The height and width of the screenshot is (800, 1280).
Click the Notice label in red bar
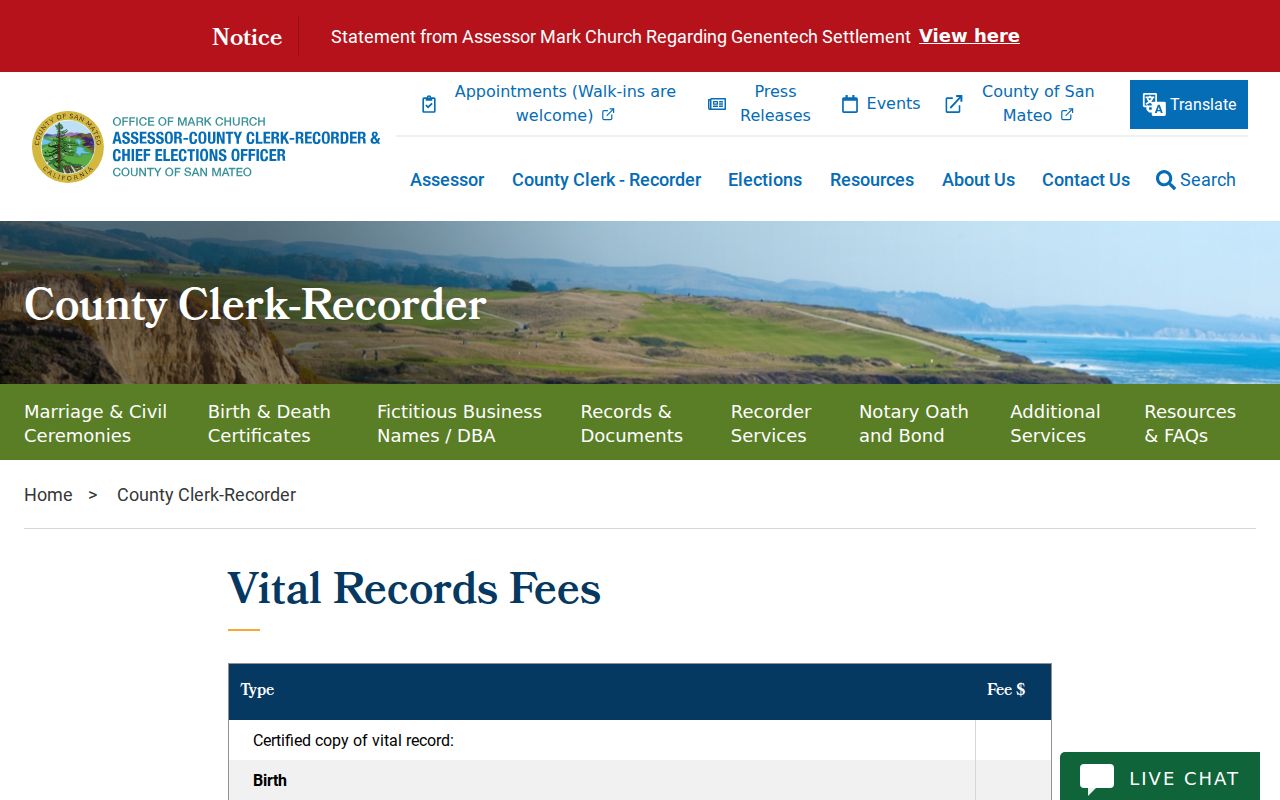click(247, 37)
